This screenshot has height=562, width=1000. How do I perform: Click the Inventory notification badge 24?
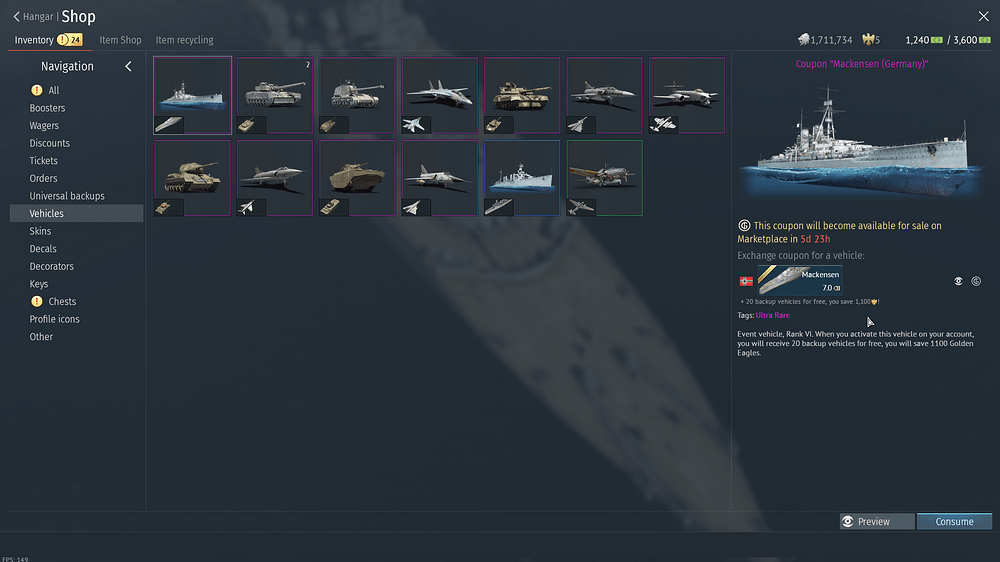[x=70, y=40]
